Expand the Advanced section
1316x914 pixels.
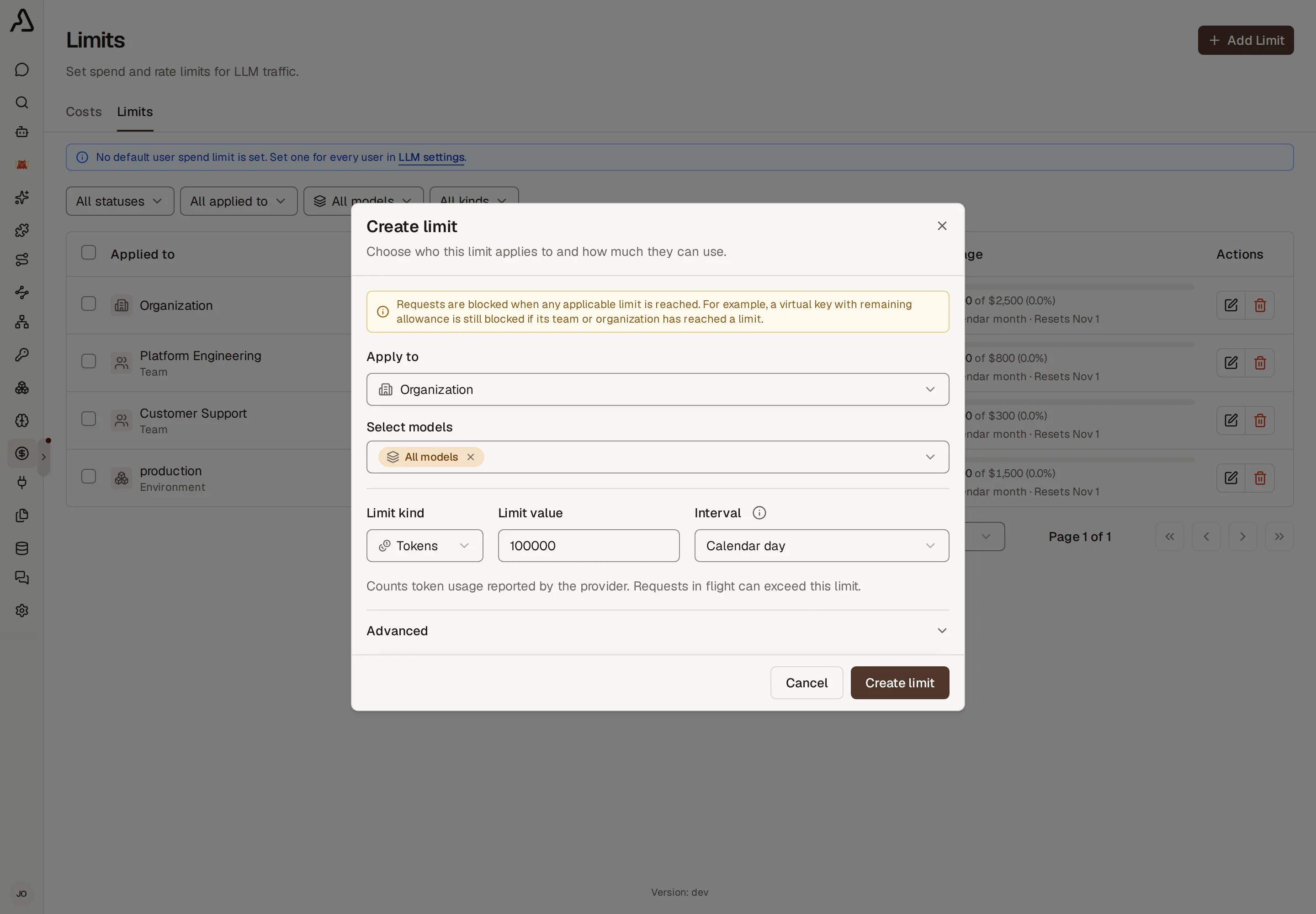click(658, 631)
